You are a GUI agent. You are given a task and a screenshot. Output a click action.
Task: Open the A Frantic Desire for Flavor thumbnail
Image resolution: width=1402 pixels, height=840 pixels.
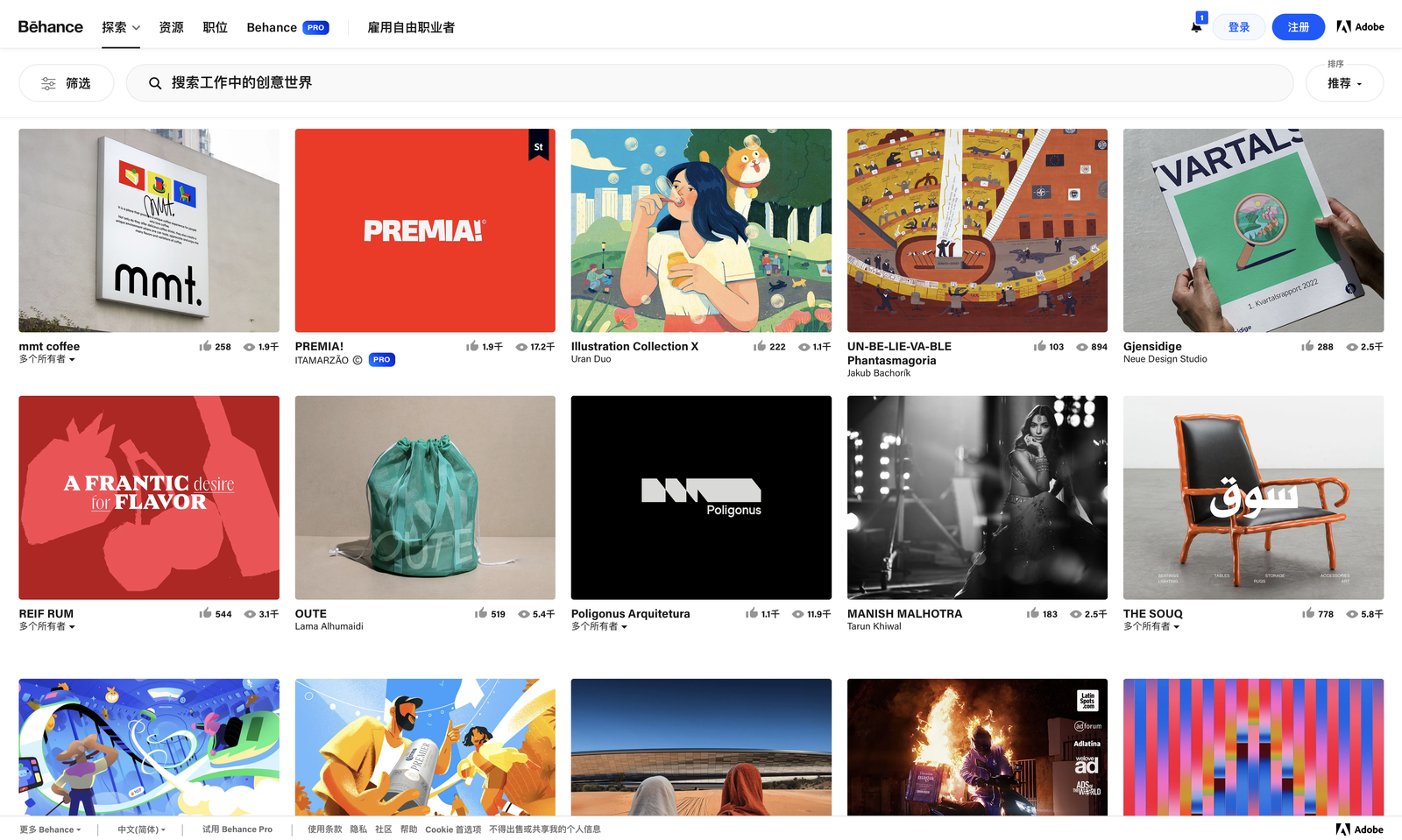[x=149, y=498]
